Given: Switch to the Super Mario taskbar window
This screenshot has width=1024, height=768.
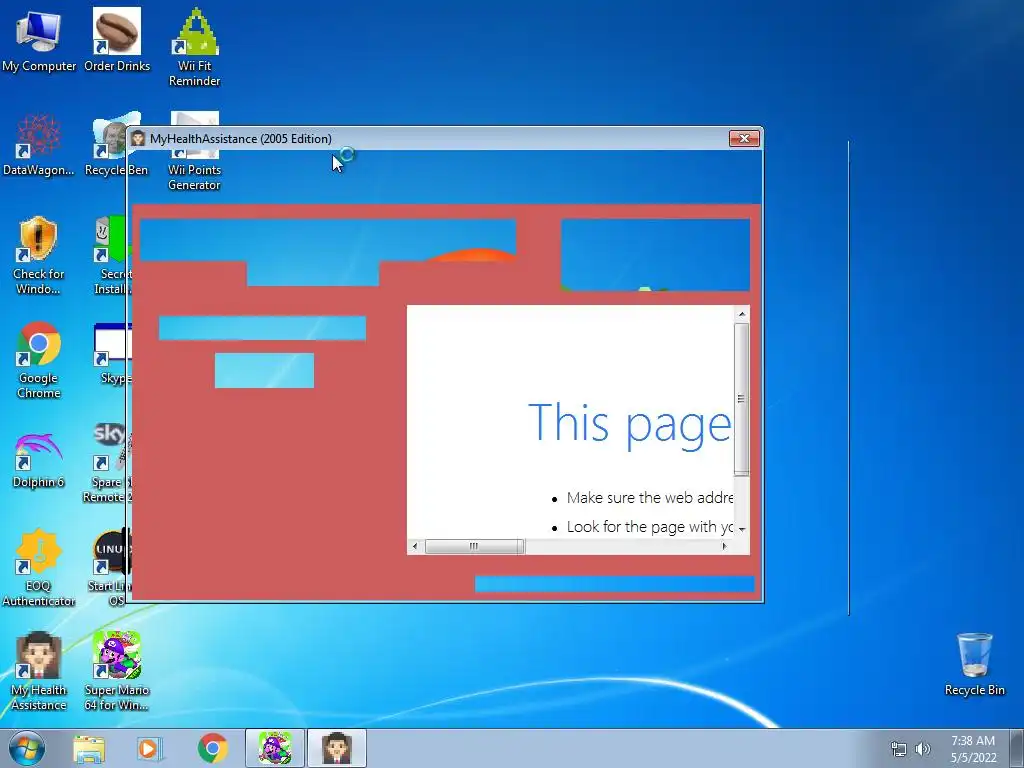Looking at the screenshot, I should (275, 748).
